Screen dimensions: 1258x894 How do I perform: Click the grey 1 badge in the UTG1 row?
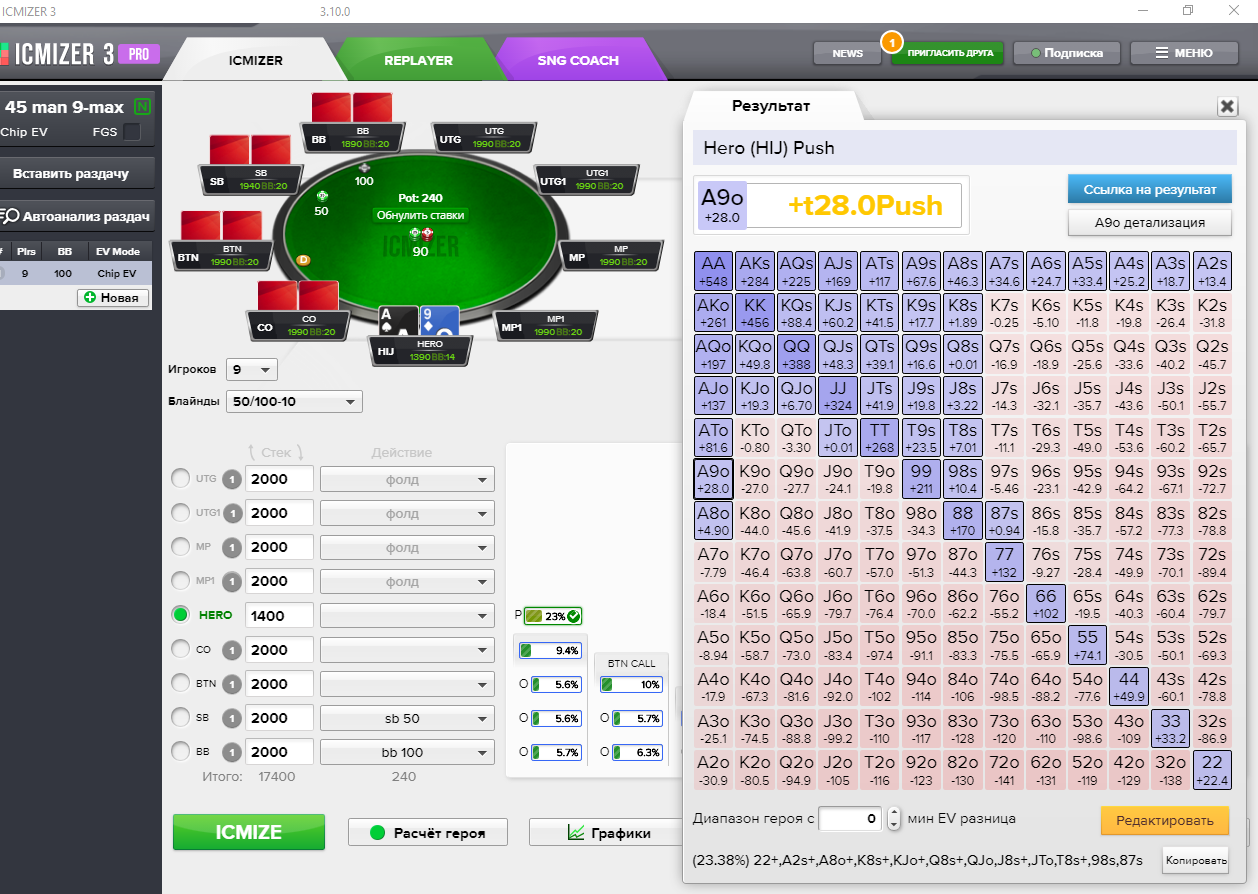point(232,513)
